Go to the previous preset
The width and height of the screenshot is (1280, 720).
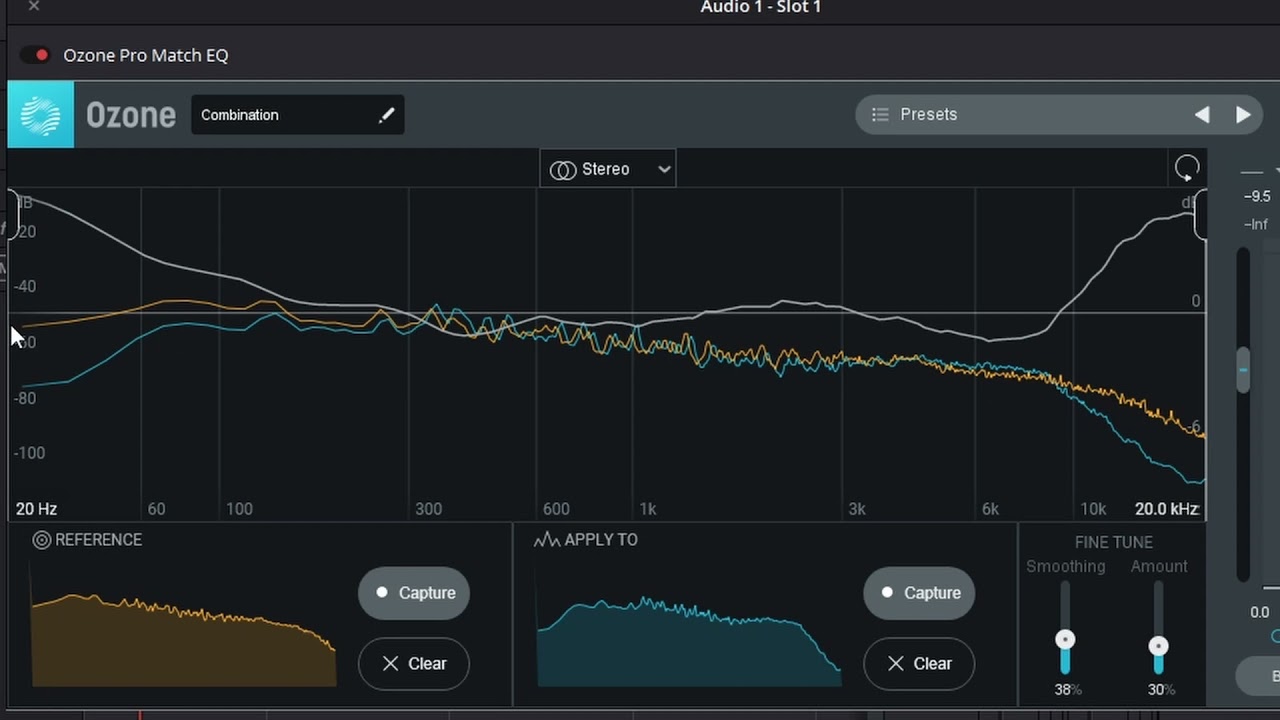1202,115
